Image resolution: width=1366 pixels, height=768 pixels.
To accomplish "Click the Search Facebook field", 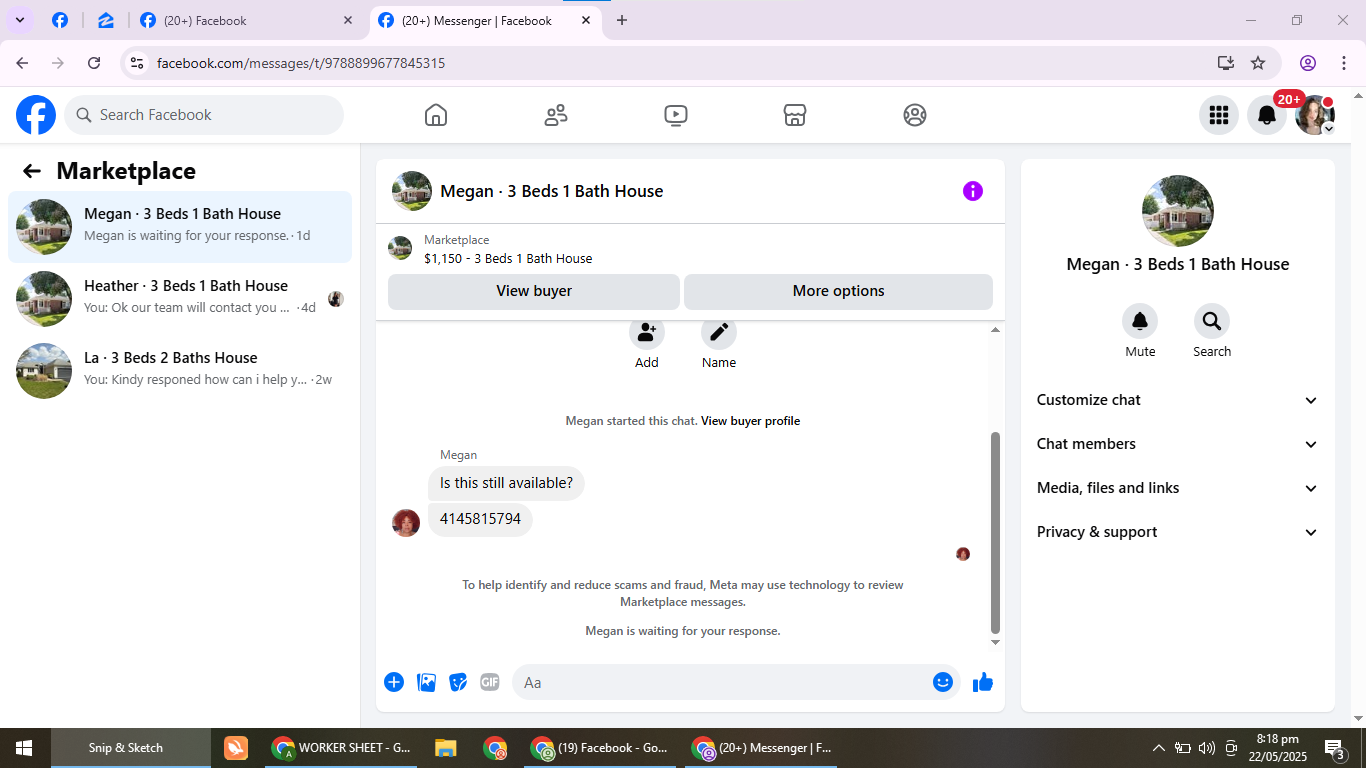I will pos(204,115).
